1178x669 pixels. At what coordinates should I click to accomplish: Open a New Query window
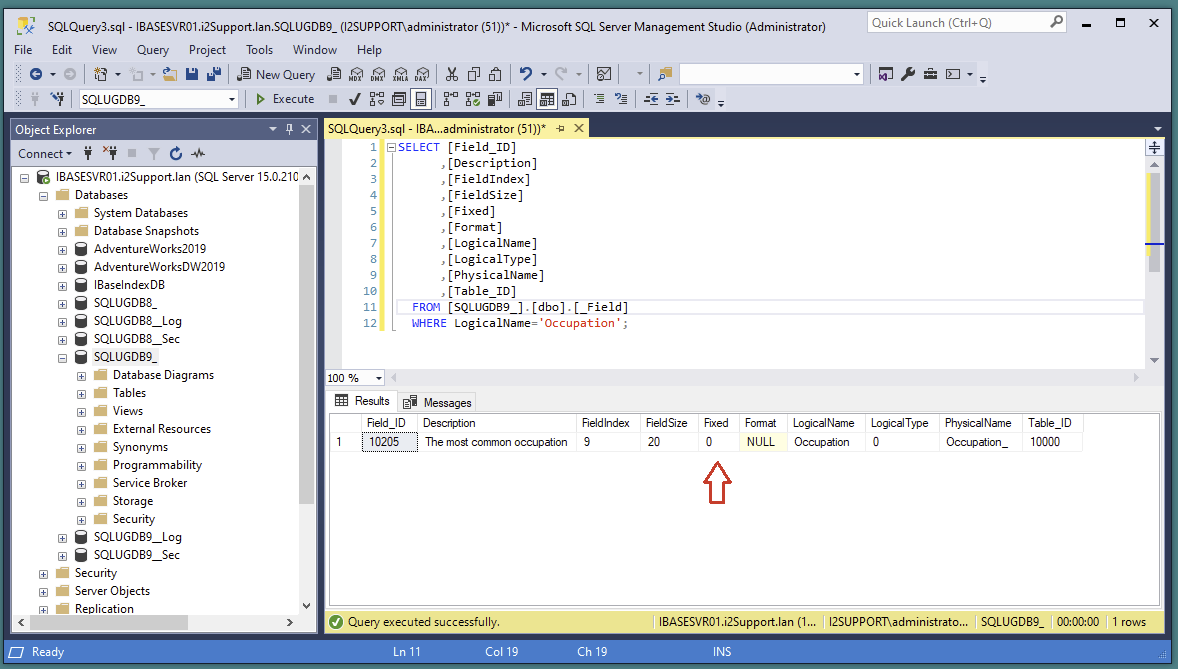(276, 73)
